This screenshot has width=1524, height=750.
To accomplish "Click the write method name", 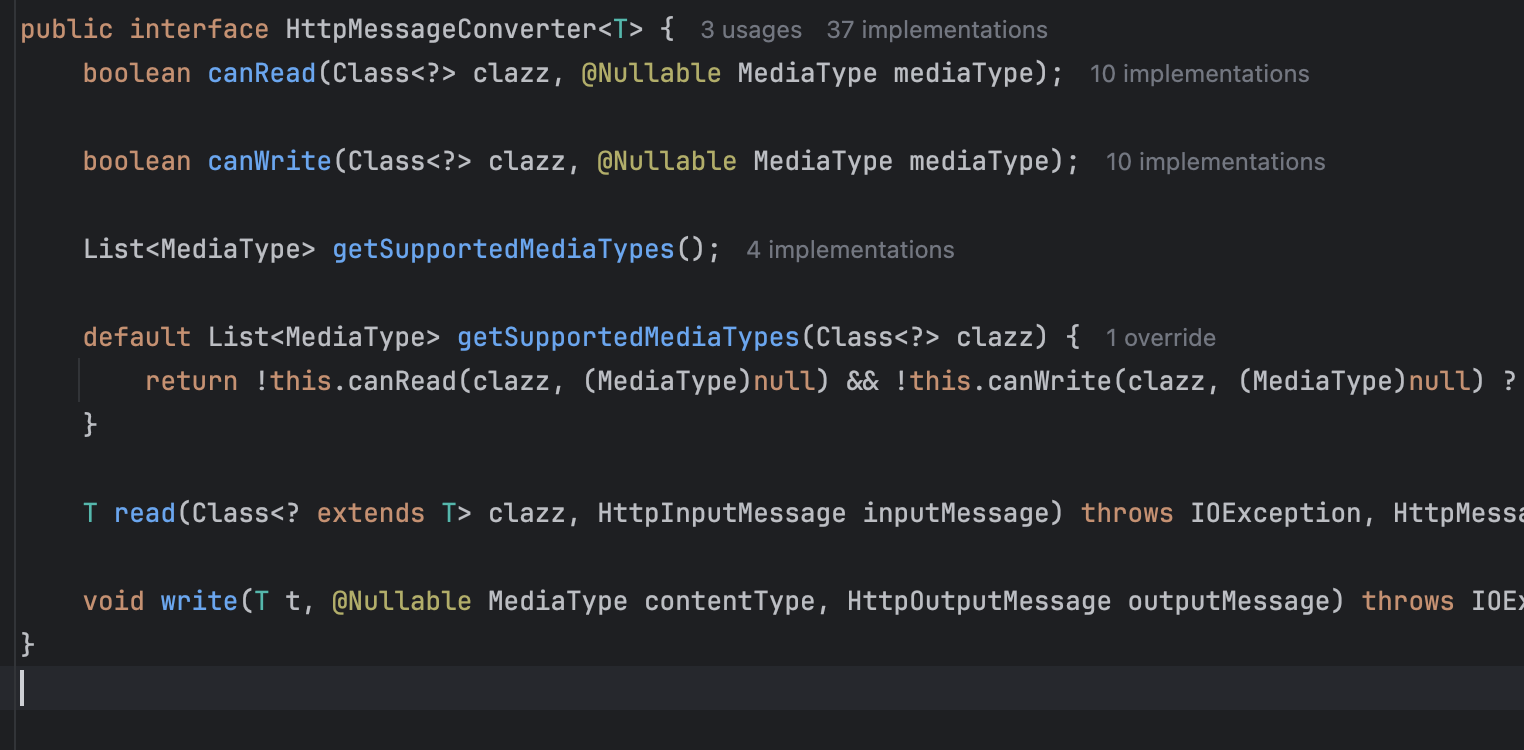I will pyautogui.click(x=199, y=601).
